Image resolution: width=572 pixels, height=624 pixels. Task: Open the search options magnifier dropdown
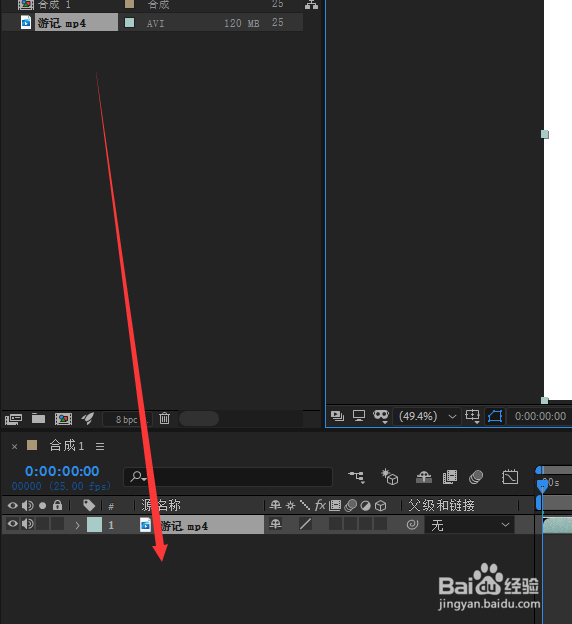click(x=138, y=476)
